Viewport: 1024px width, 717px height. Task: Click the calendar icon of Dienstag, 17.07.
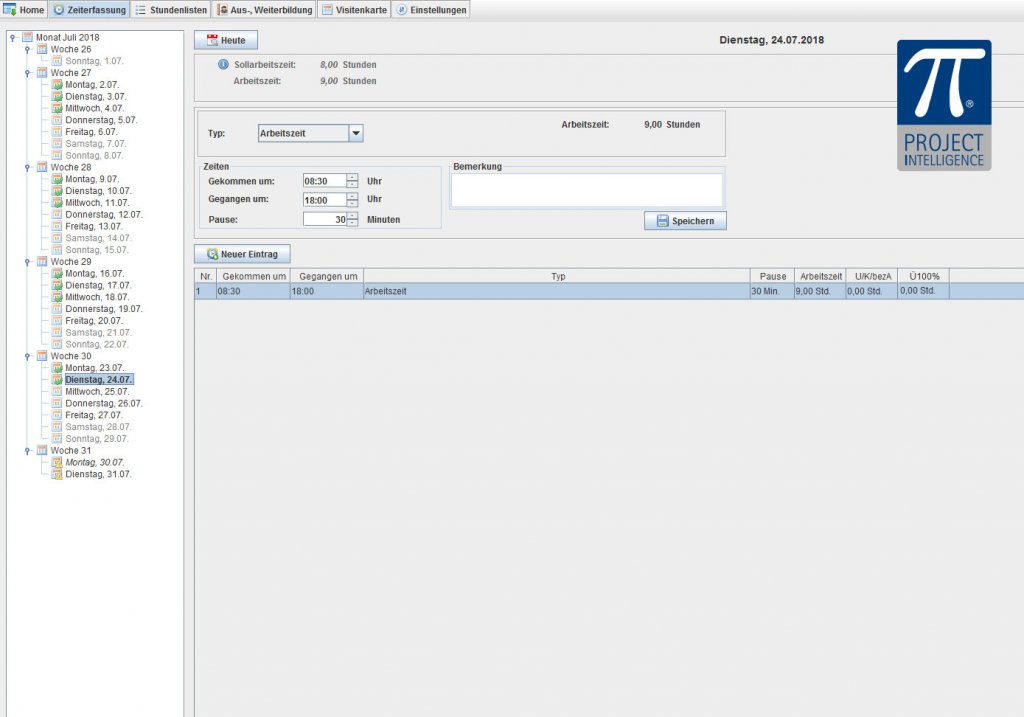57,285
